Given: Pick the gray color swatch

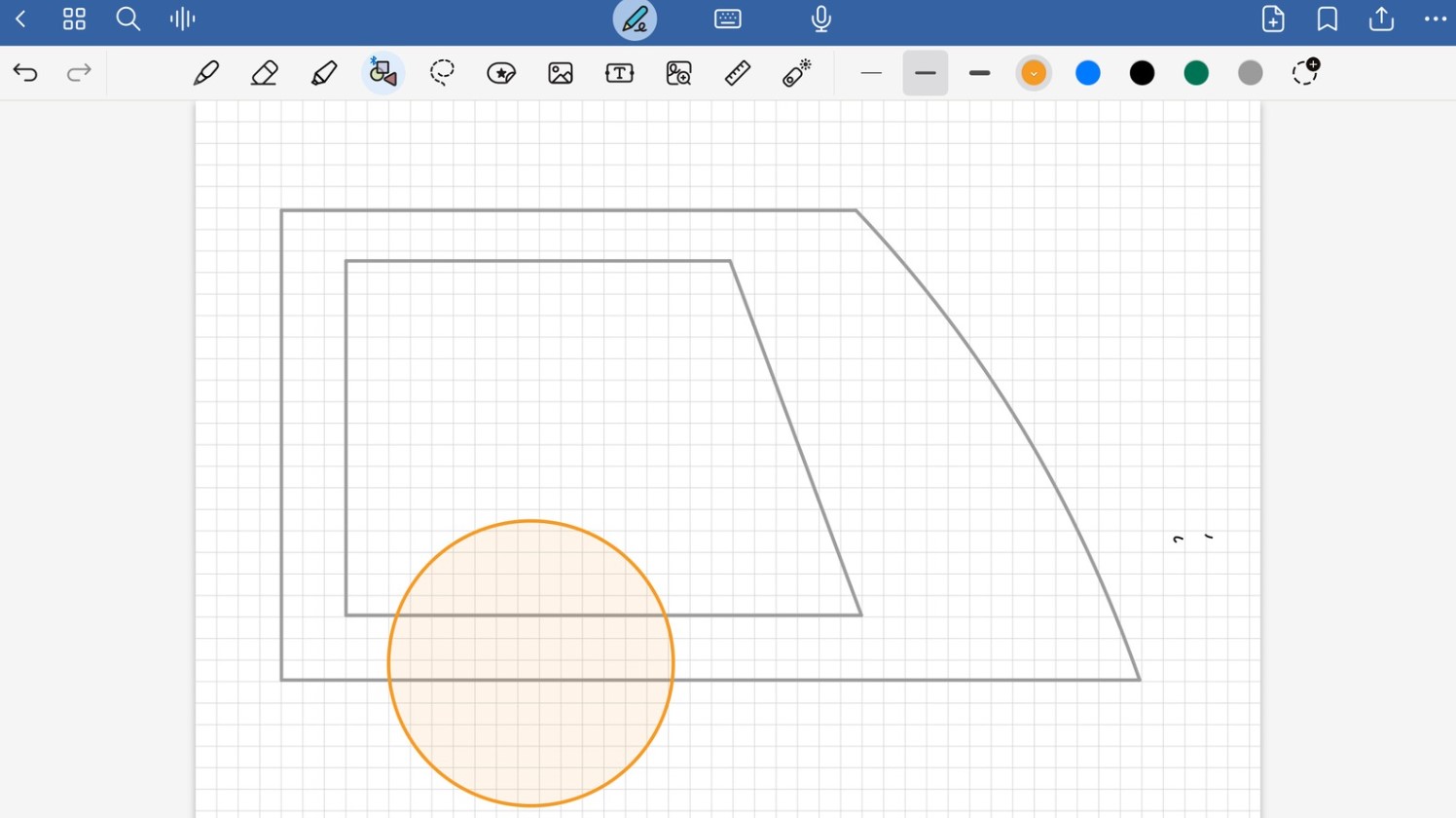Looking at the screenshot, I should (x=1251, y=73).
